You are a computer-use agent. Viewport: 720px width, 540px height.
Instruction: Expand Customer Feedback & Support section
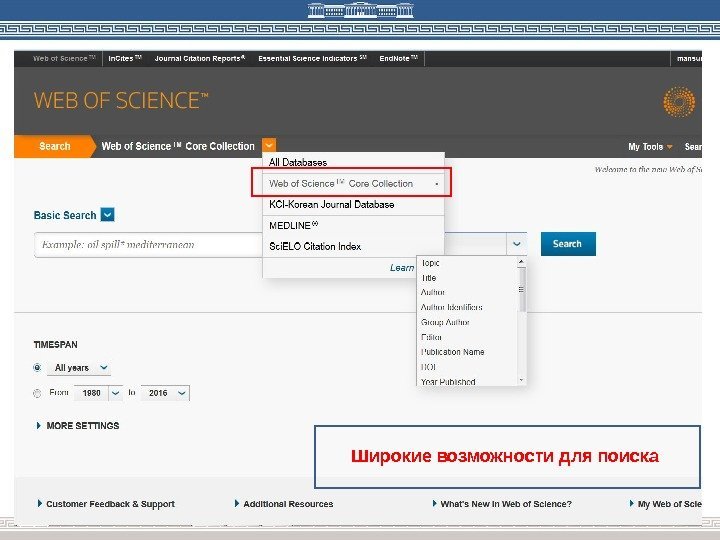click(106, 504)
